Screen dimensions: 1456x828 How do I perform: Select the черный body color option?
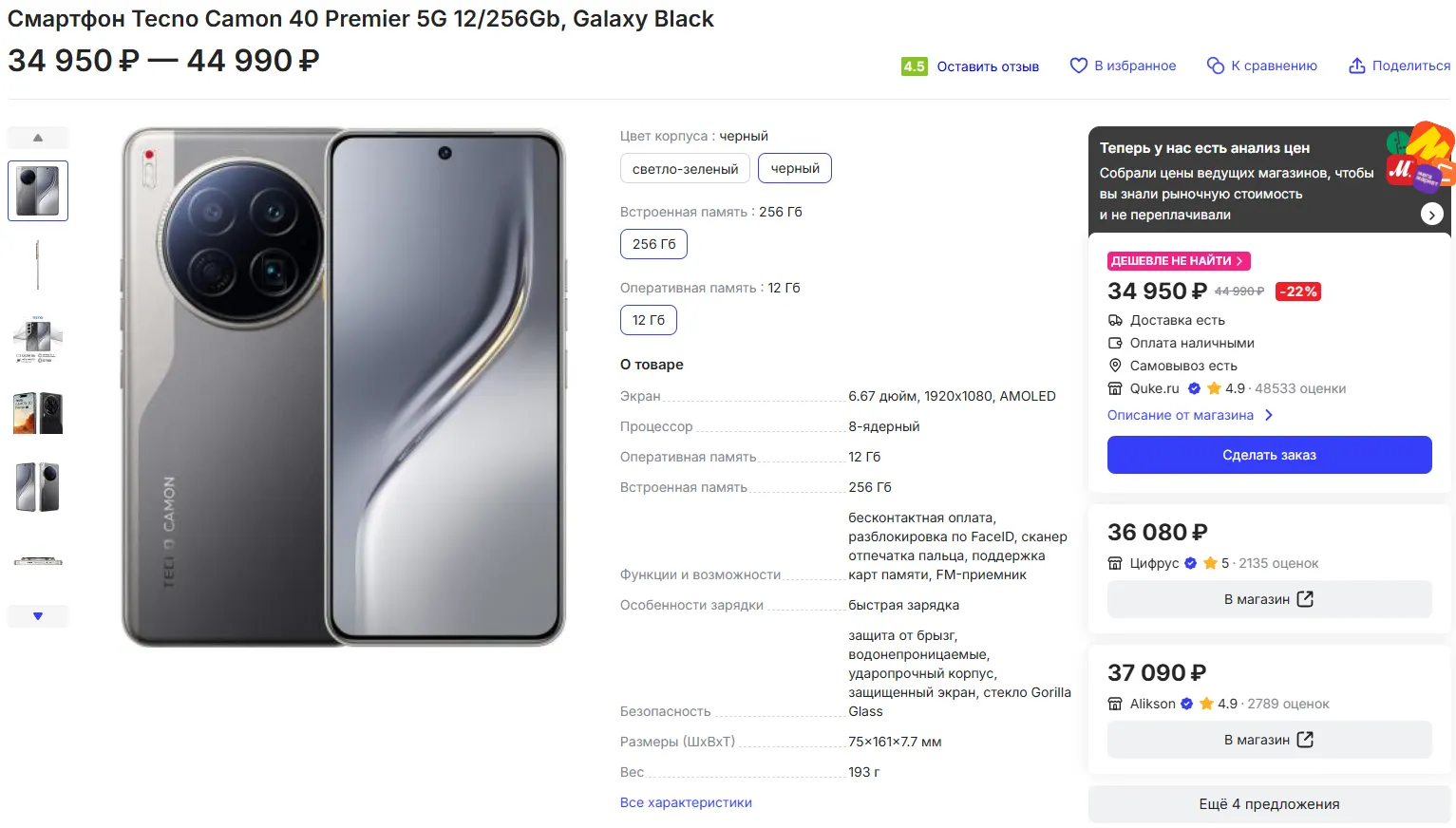pos(795,168)
